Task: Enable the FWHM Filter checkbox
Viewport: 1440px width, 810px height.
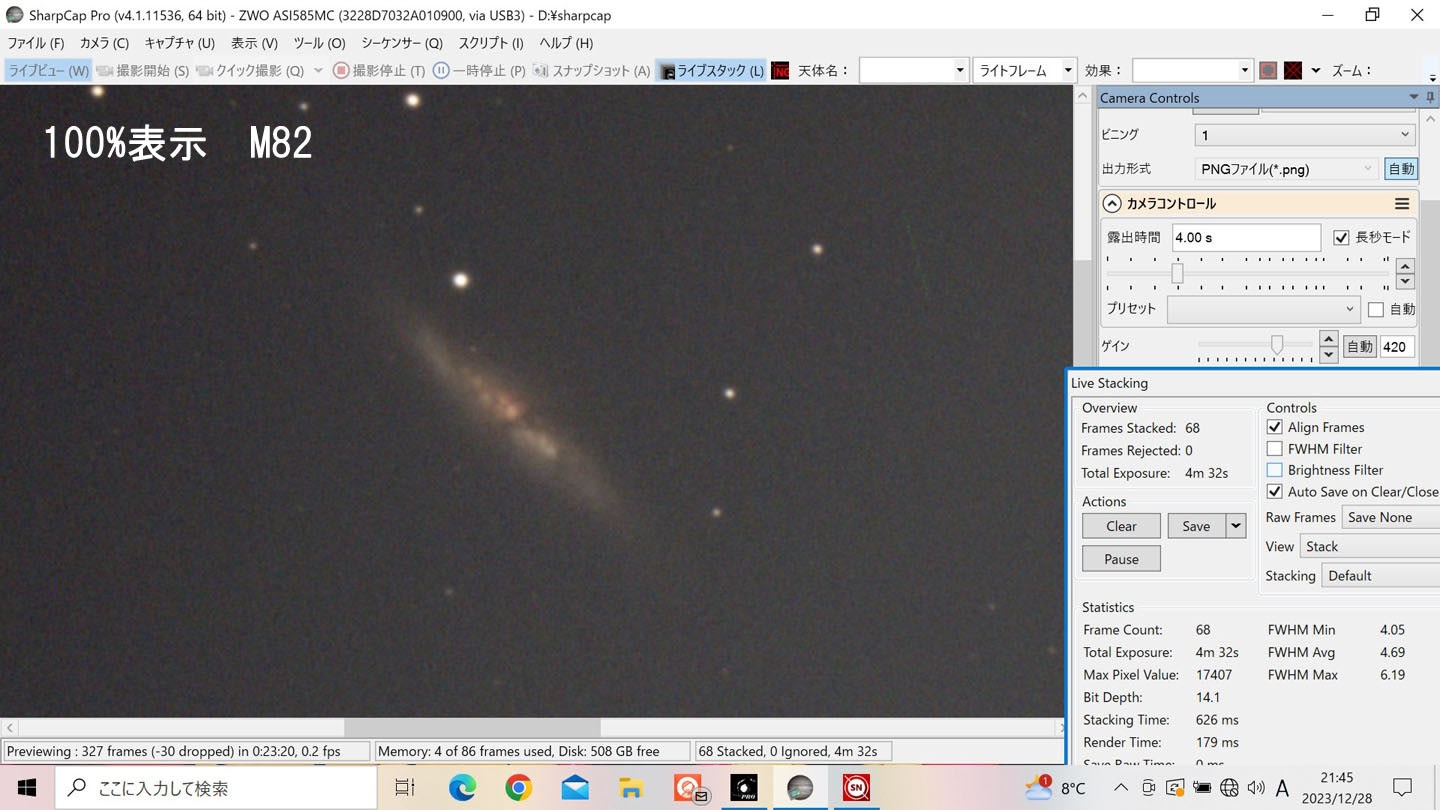Action: coord(1274,449)
